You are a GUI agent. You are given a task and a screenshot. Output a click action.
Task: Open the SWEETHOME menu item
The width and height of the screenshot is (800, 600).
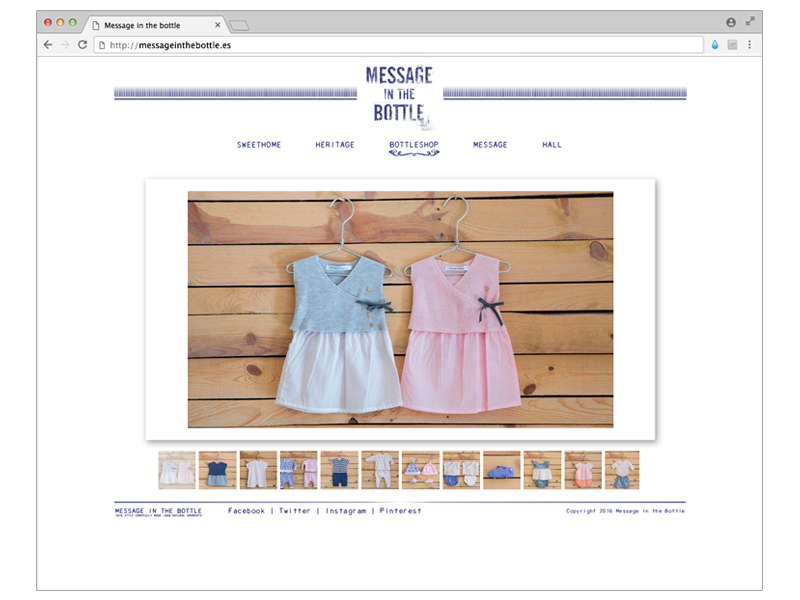tap(259, 145)
